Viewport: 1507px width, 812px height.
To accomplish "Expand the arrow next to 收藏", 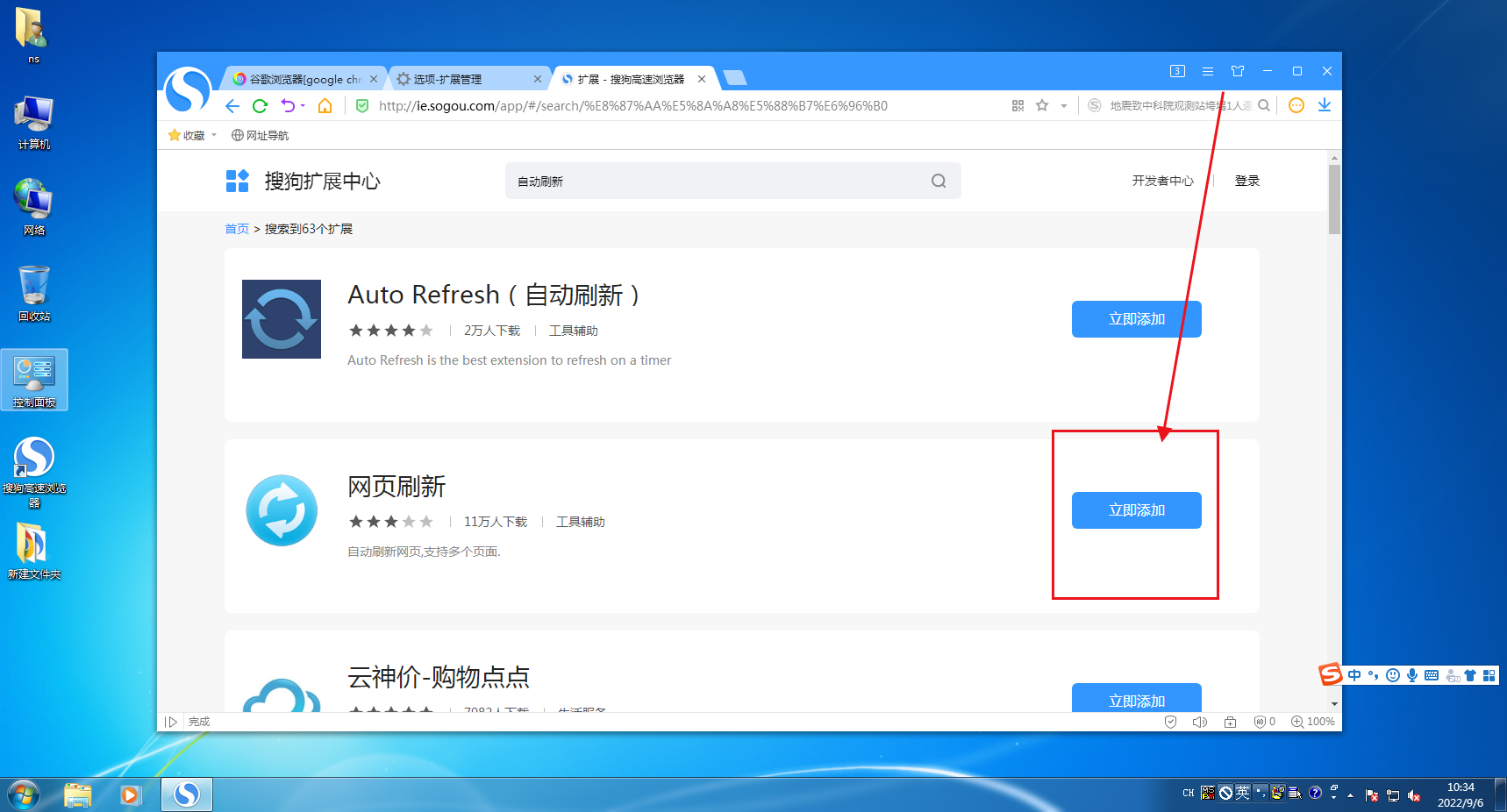I will [x=214, y=135].
